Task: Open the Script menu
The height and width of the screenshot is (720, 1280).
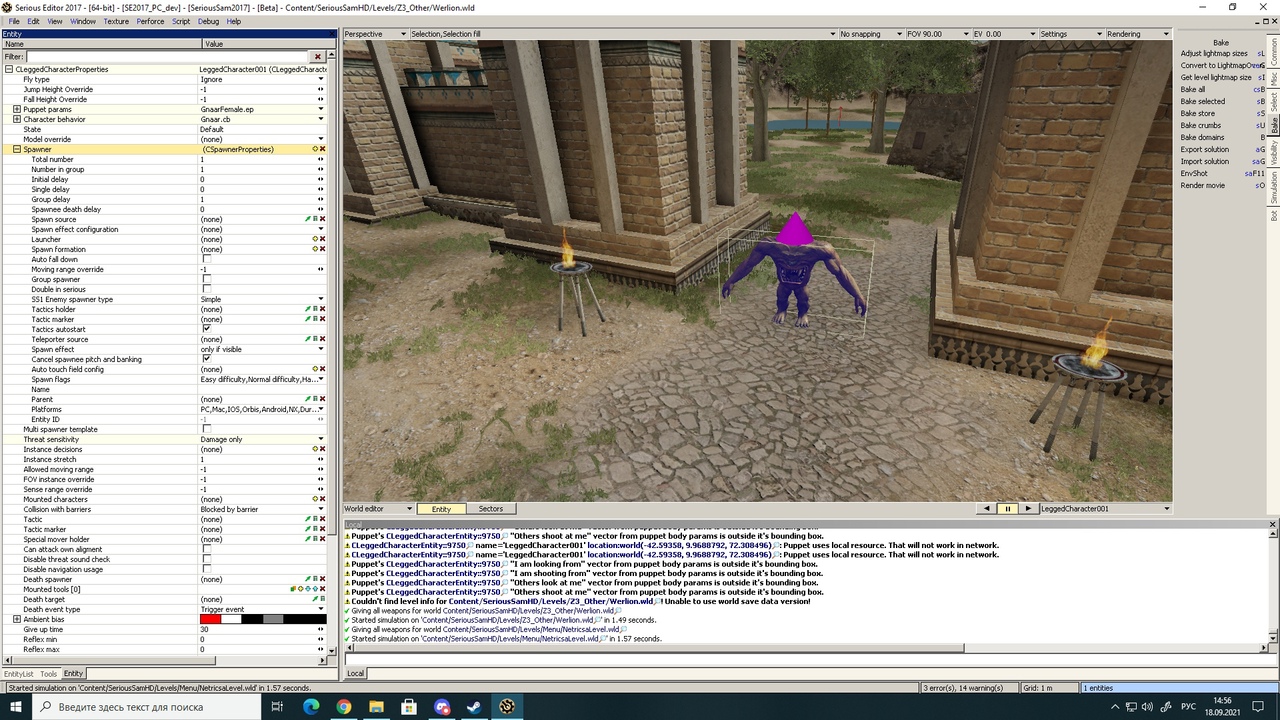Action: pos(181,21)
